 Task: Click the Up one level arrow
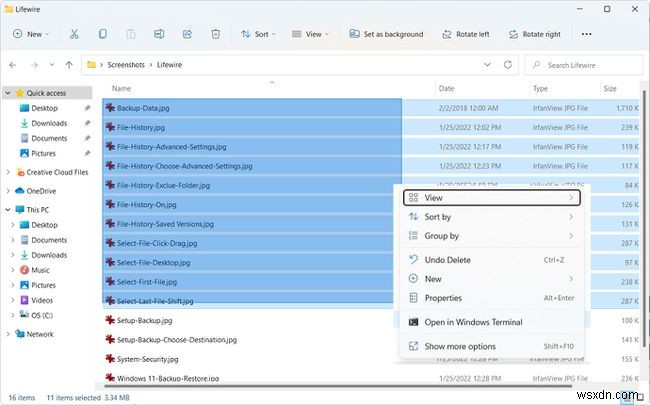[x=69, y=65]
